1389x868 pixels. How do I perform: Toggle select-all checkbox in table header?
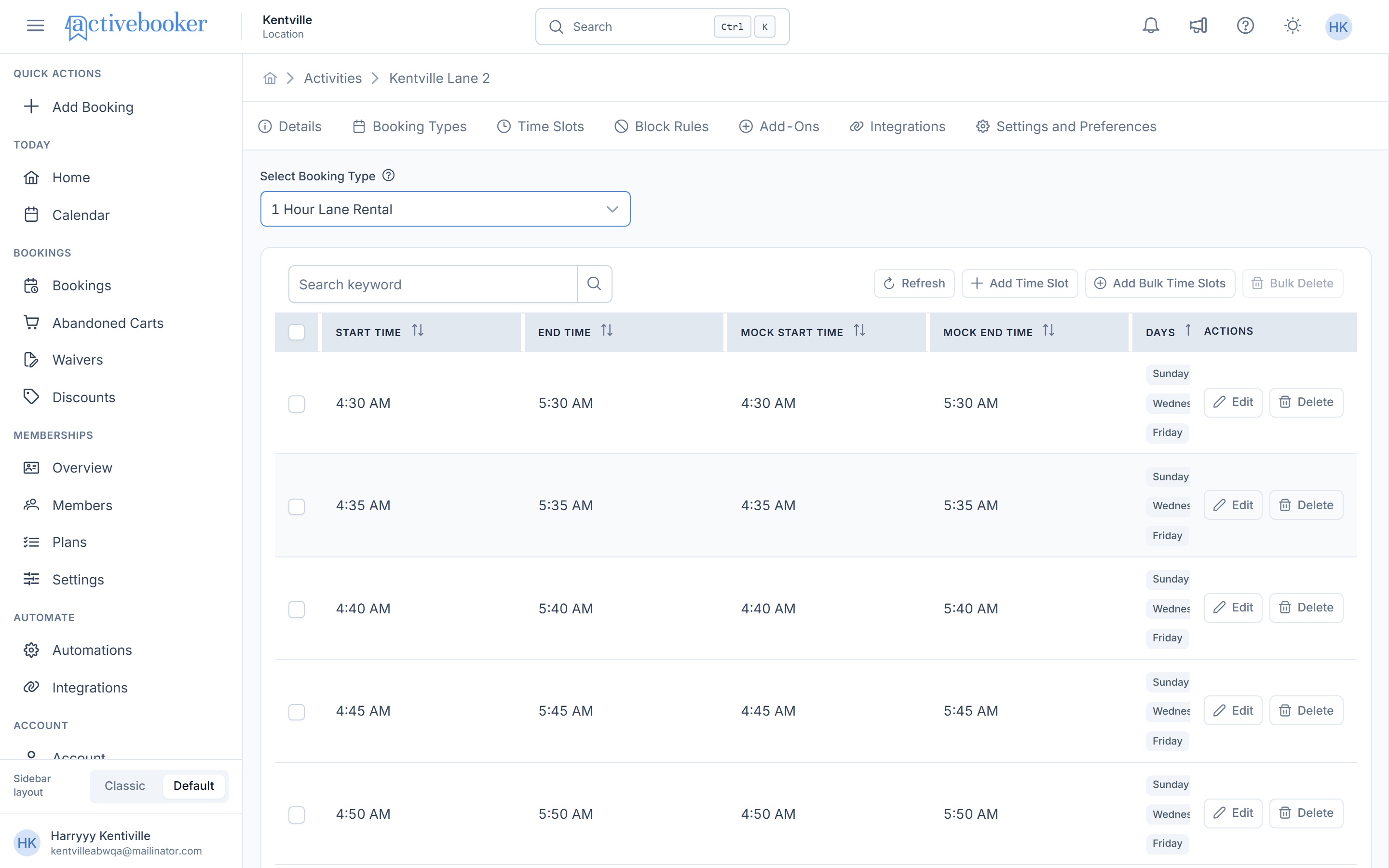pyautogui.click(x=296, y=332)
